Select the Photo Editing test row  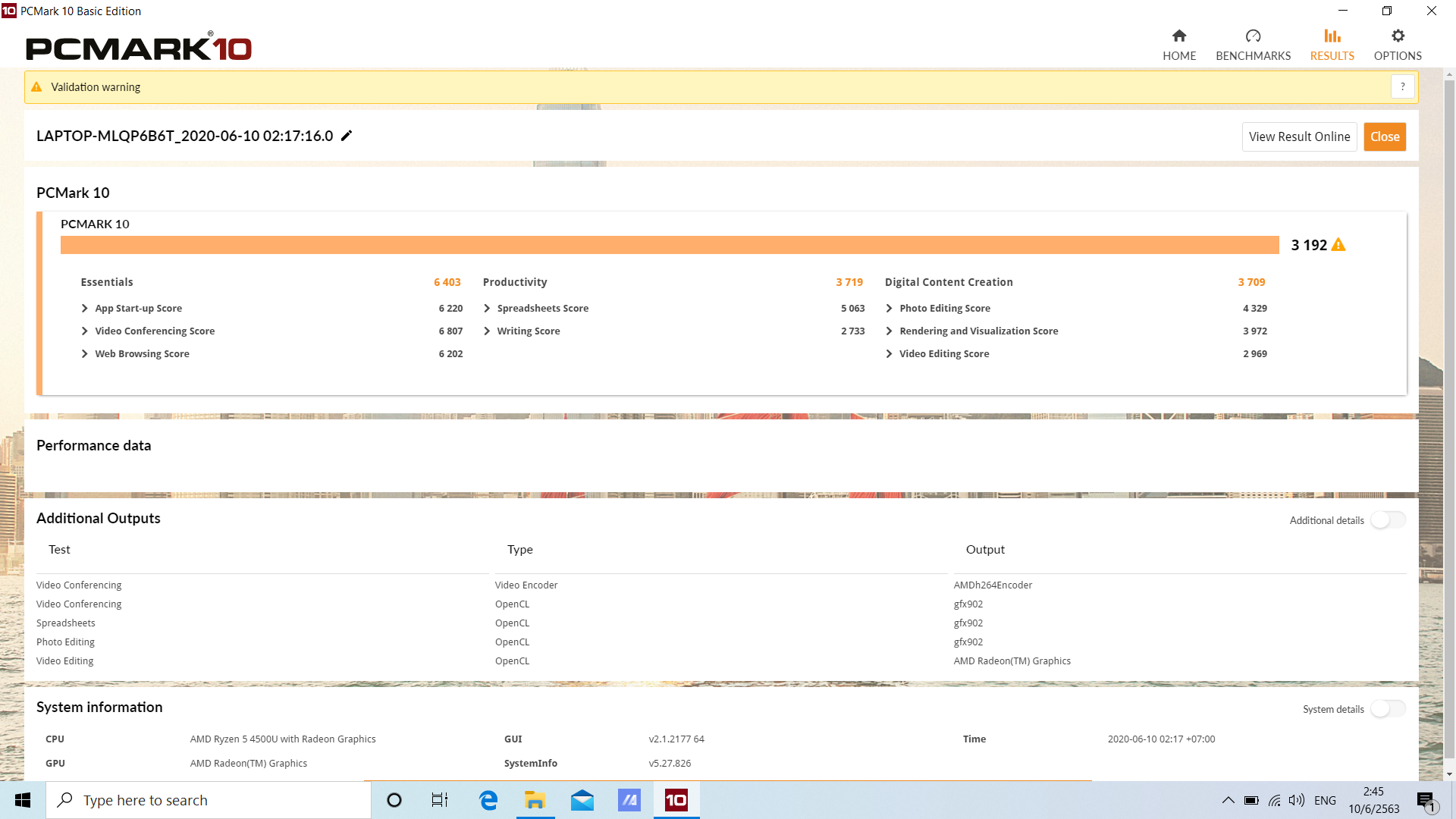(720, 642)
